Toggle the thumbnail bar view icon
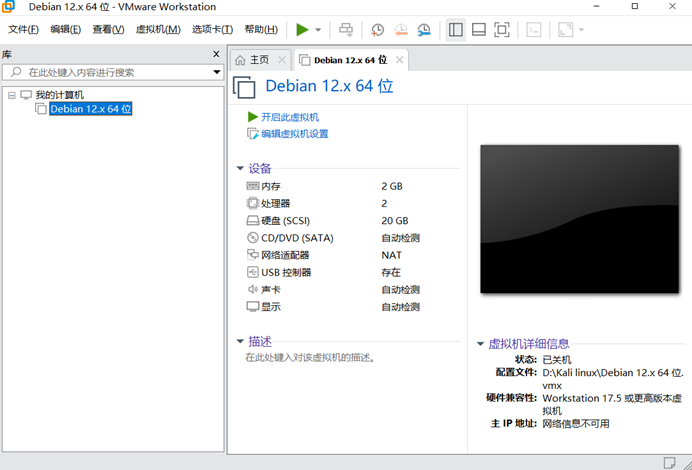The height and width of the screenshot is (470, 692). [479, 30]
